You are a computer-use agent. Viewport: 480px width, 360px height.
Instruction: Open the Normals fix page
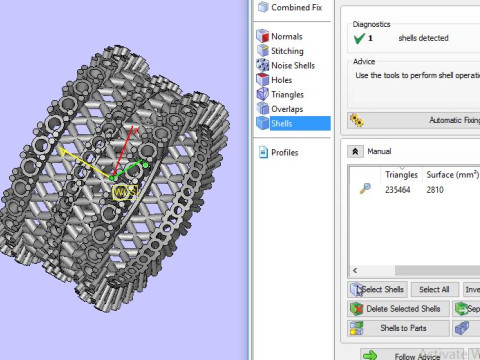[x=287, y=36]
